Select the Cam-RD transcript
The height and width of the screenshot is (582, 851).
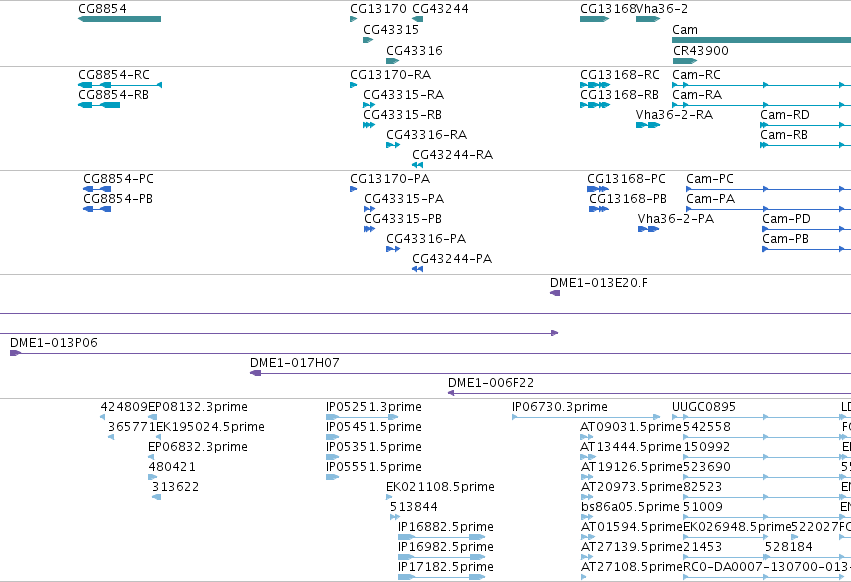point(805,125)
